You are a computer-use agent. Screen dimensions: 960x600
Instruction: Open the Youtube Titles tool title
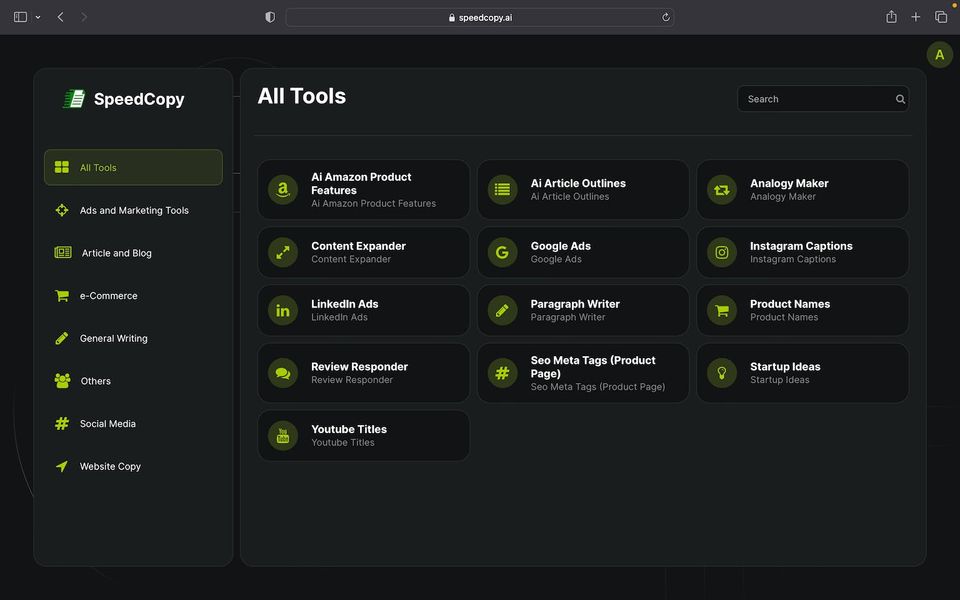[348, 429]
